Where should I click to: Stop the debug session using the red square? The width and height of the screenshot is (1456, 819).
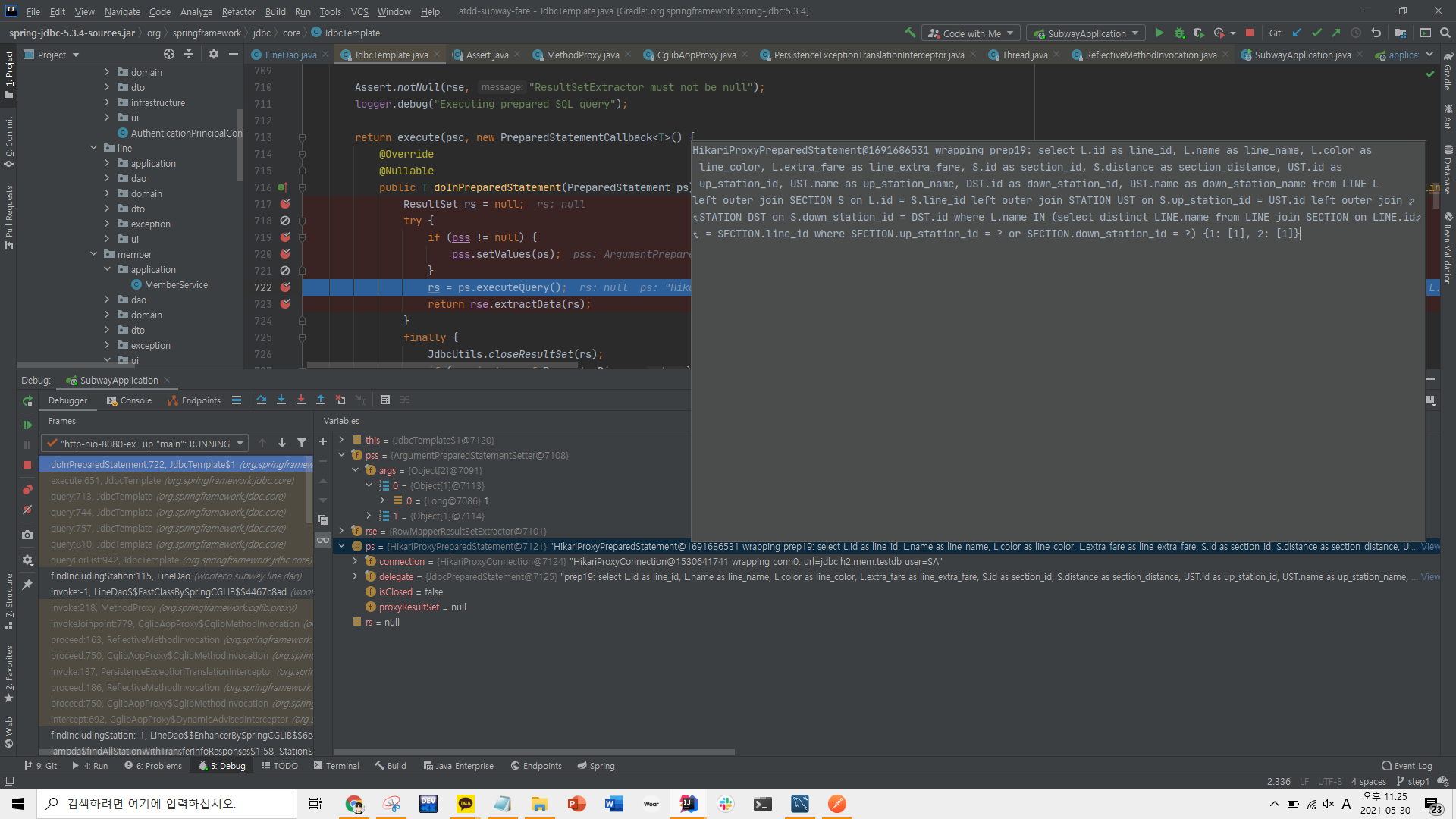pos(27,465)
